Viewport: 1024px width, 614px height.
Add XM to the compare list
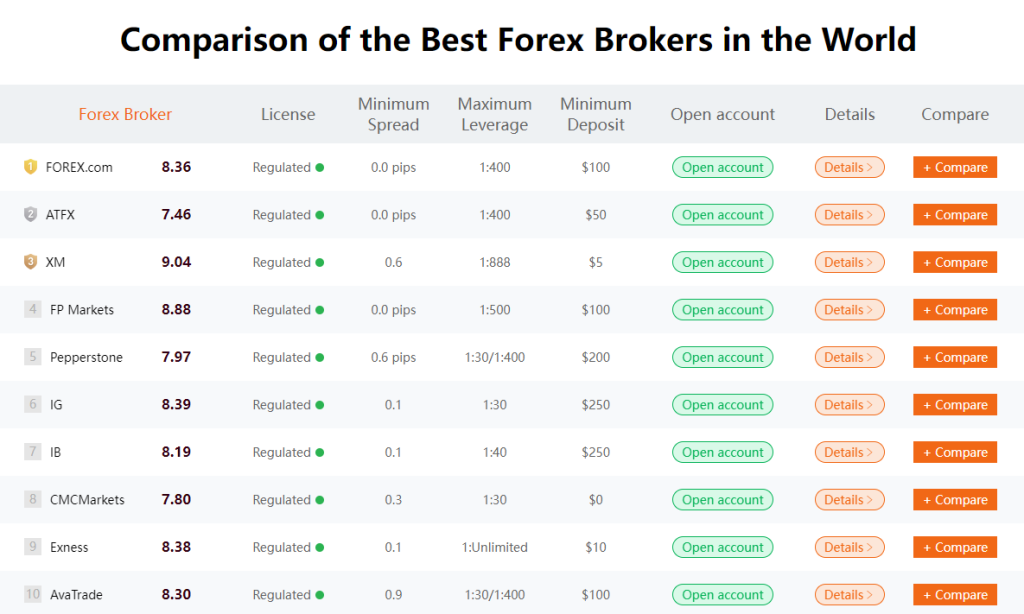pos(955,262)
